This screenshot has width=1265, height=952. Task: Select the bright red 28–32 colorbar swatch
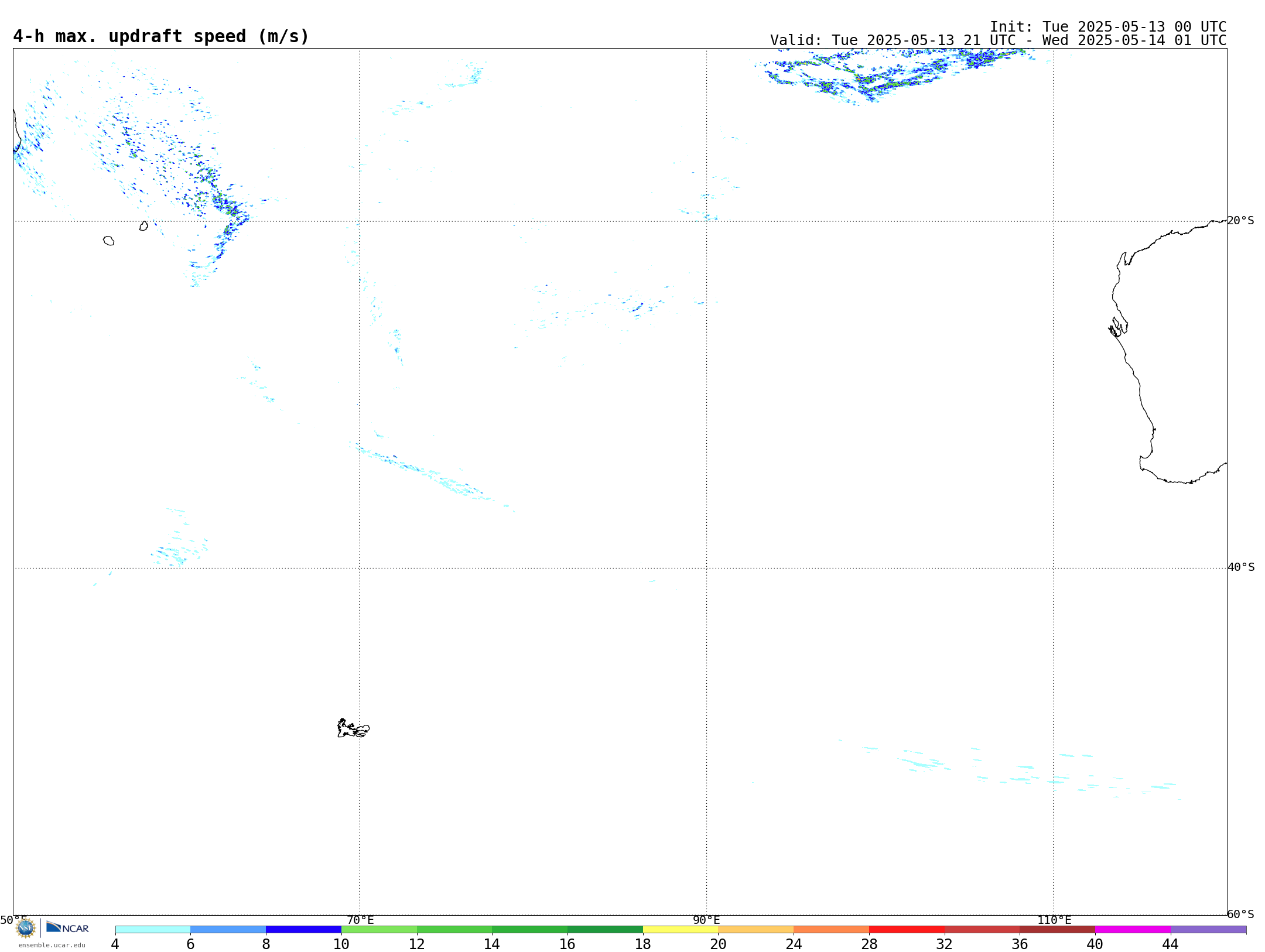coord(907,929)
